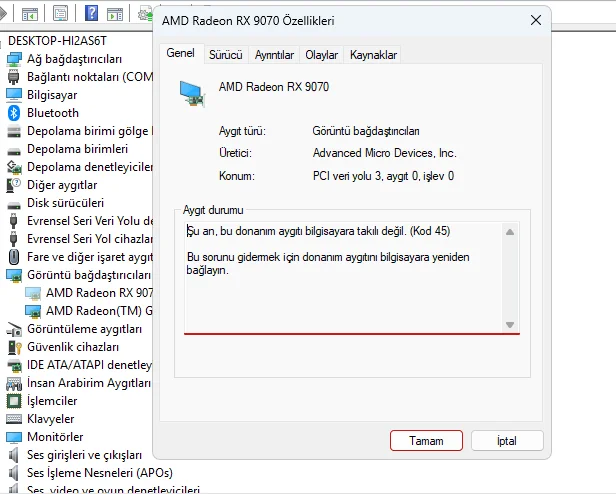Click the Fare ve diğer işaret mouse icon
The height and width of the screenshot is (494, 616).
(x=14, y=257)
